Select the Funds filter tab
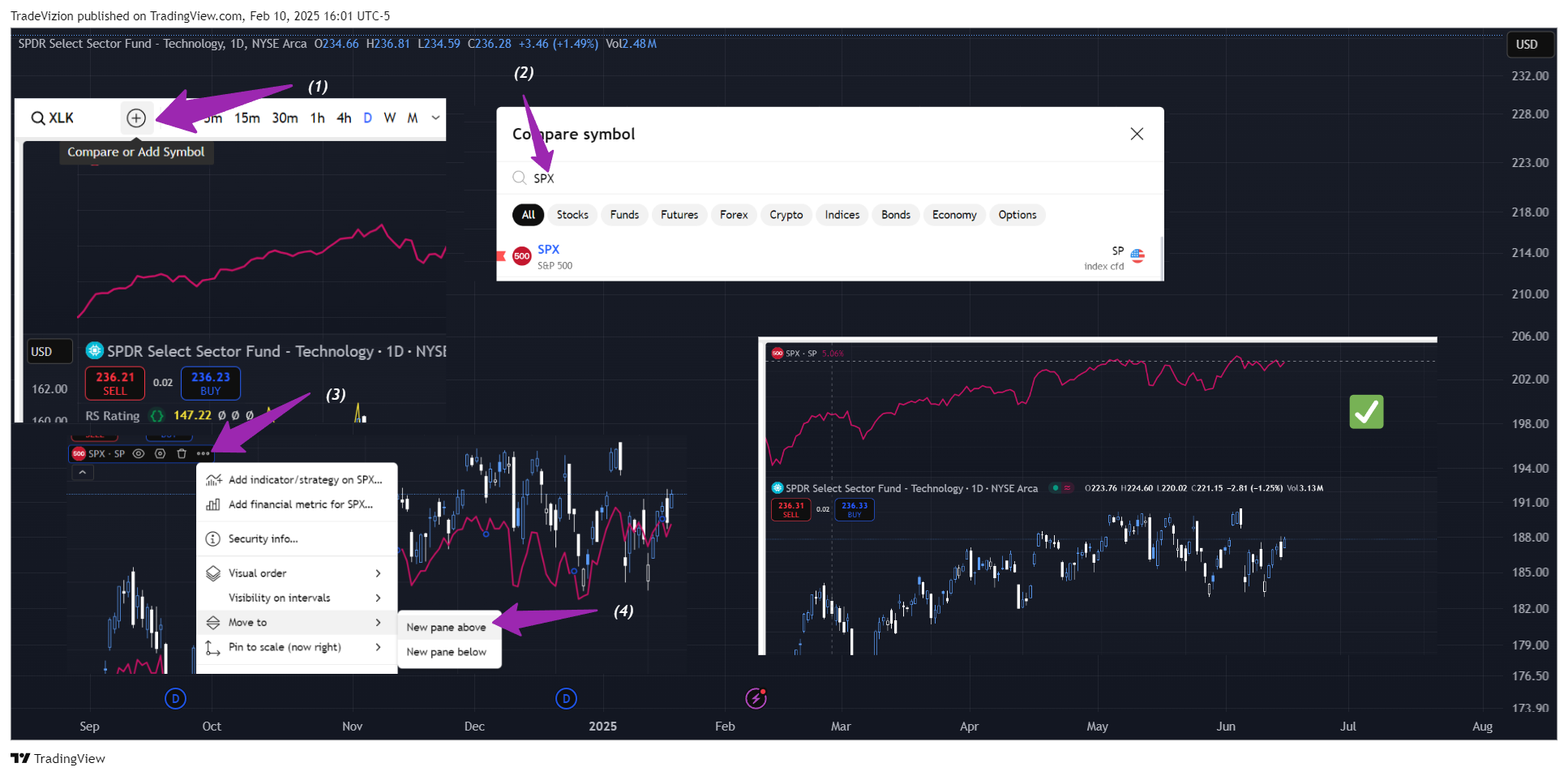The height and width of the screenshot is (776, 1568). click(624, 215)
